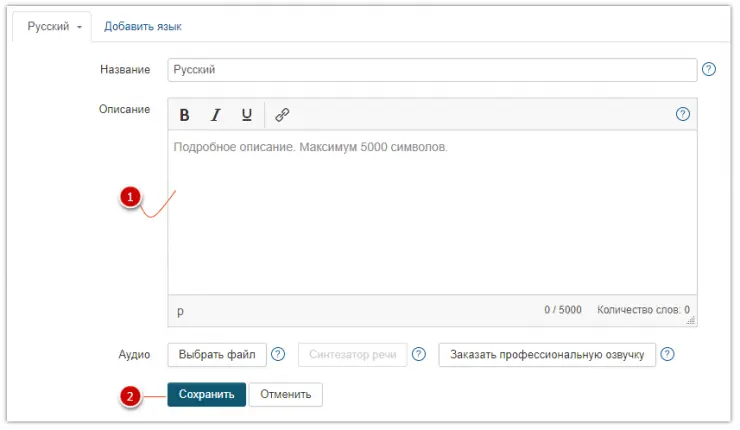Image resolution: width=740 pixels, height=430 pixels.
Task: Click into the Описание text area
Action: click(432, 212)
